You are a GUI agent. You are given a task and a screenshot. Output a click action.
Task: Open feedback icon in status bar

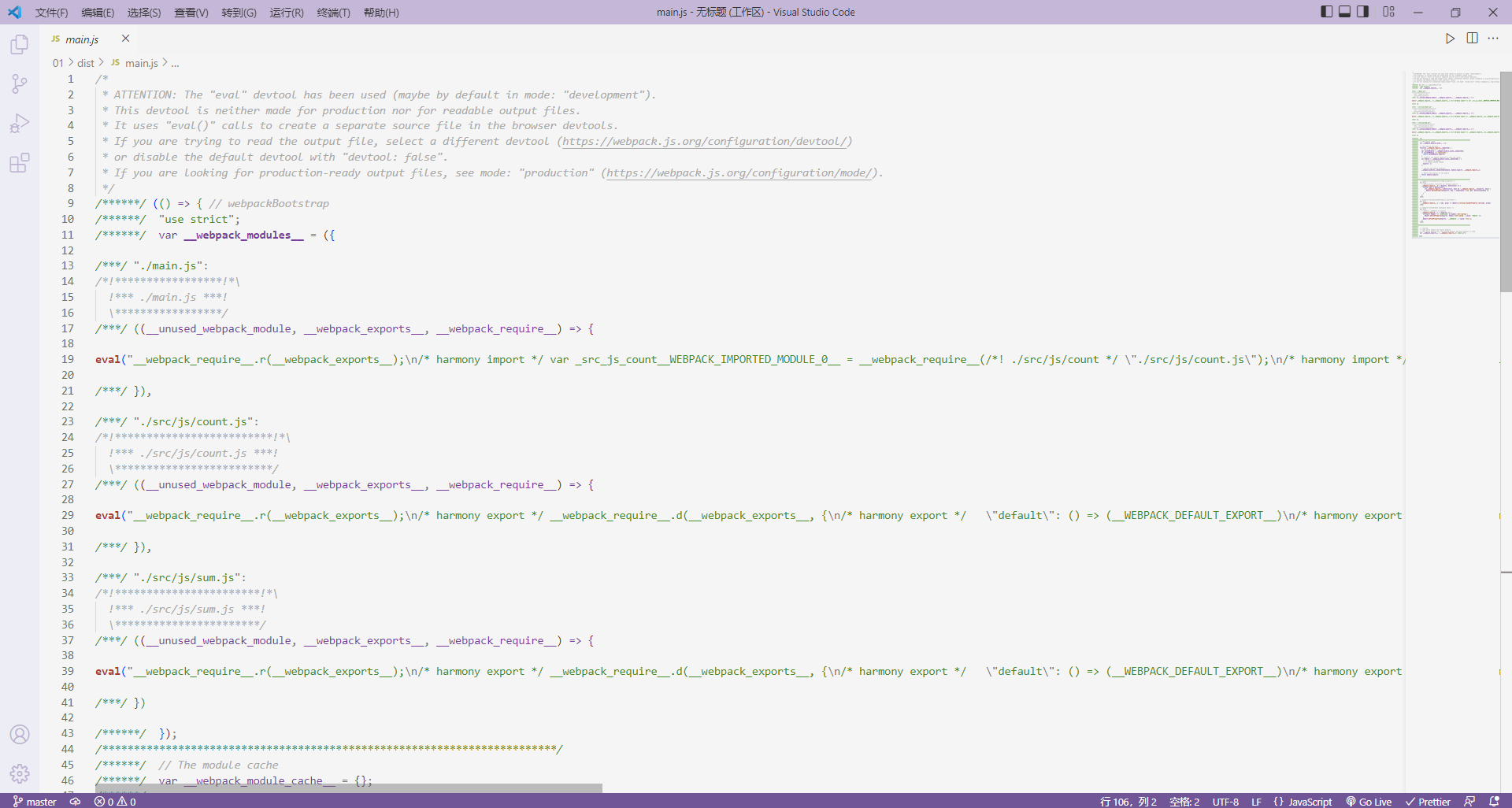(1469, 802)
